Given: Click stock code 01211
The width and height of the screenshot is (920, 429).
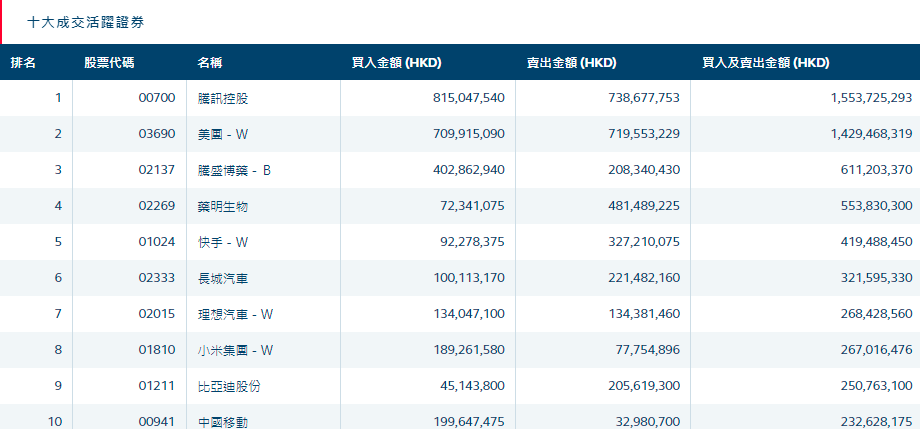Looking at the screenshot, I should click(157, 386).
